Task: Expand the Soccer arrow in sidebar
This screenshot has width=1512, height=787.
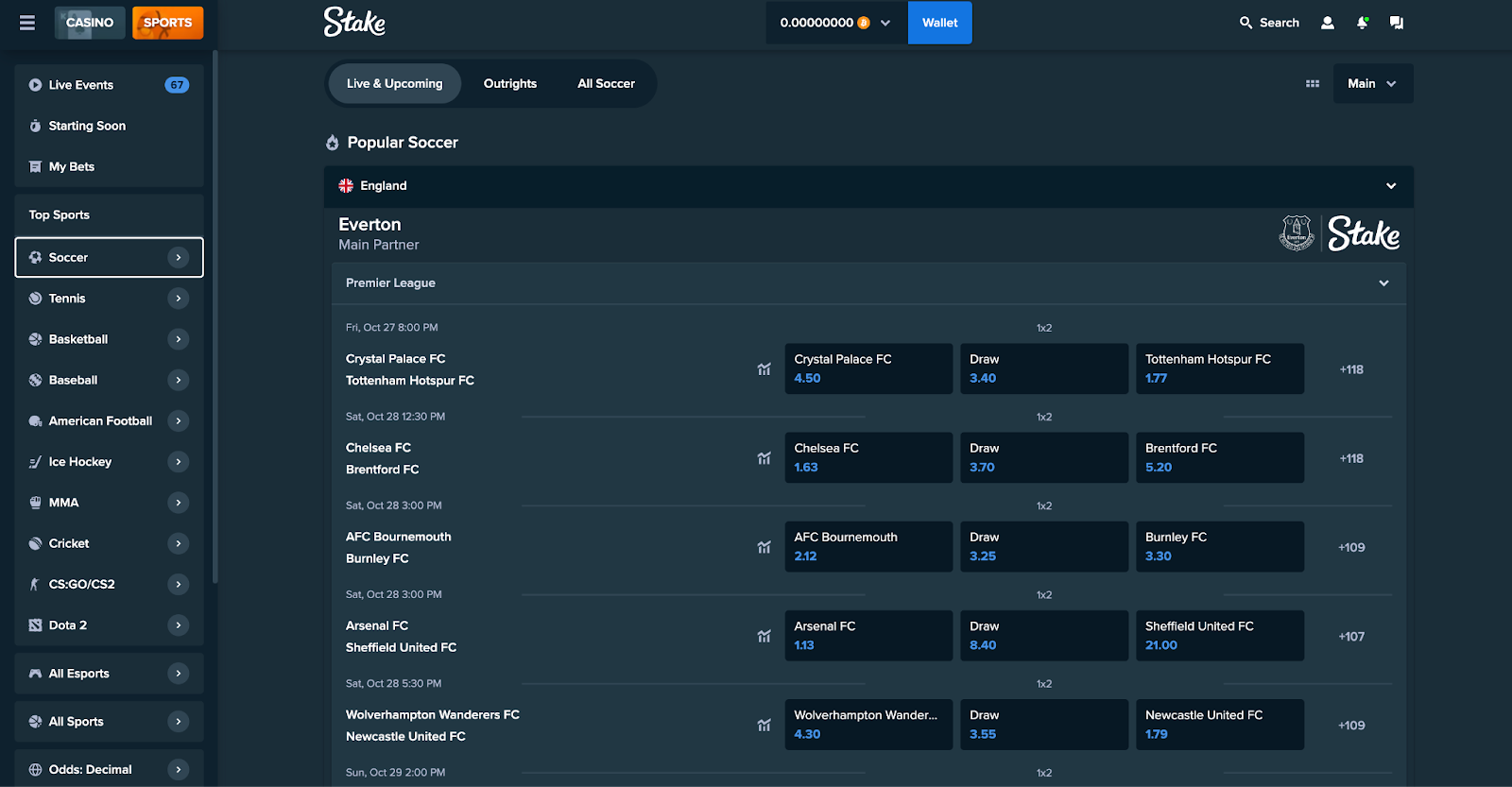Action: click(x=179, y=257)
